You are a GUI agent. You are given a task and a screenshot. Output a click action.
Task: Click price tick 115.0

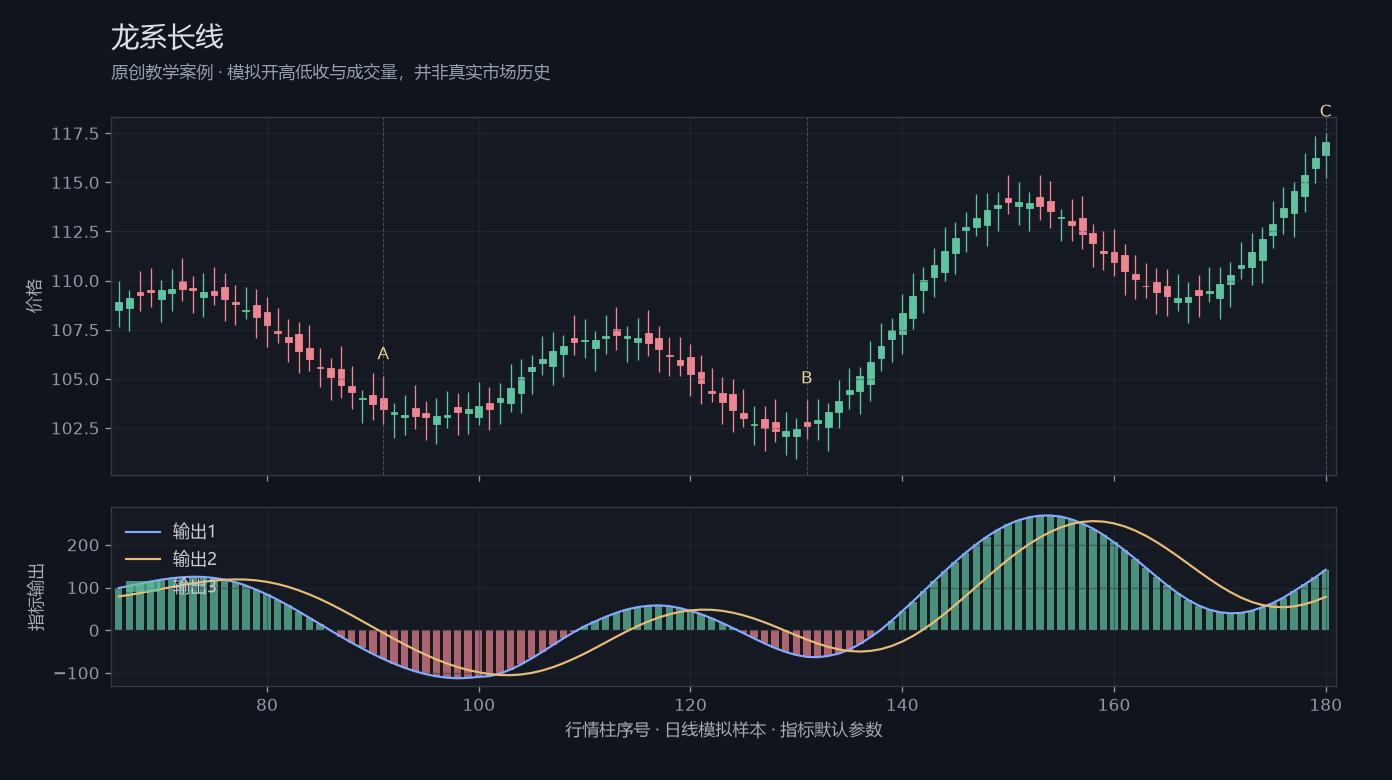click(x=75, y=183)
